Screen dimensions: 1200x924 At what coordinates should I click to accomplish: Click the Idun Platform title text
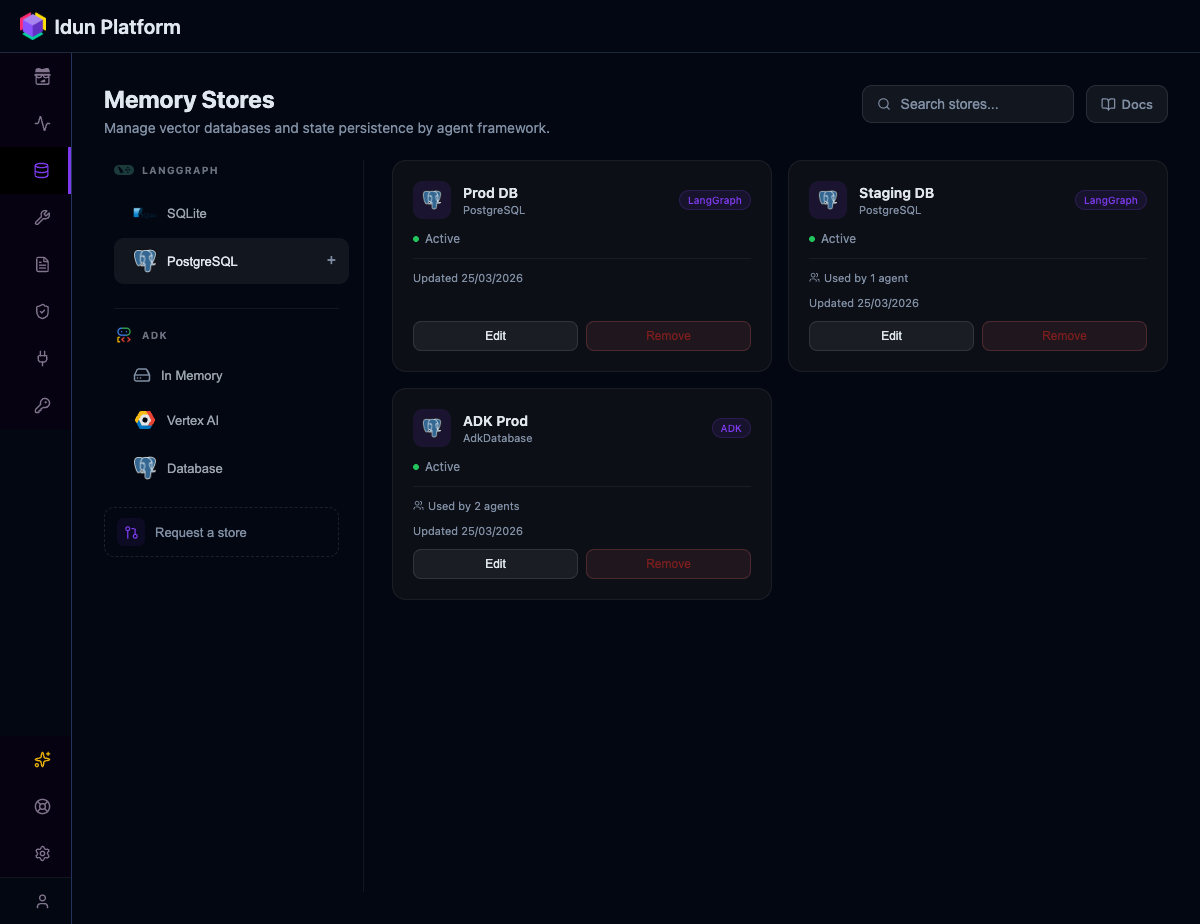[x=118, y=27]
